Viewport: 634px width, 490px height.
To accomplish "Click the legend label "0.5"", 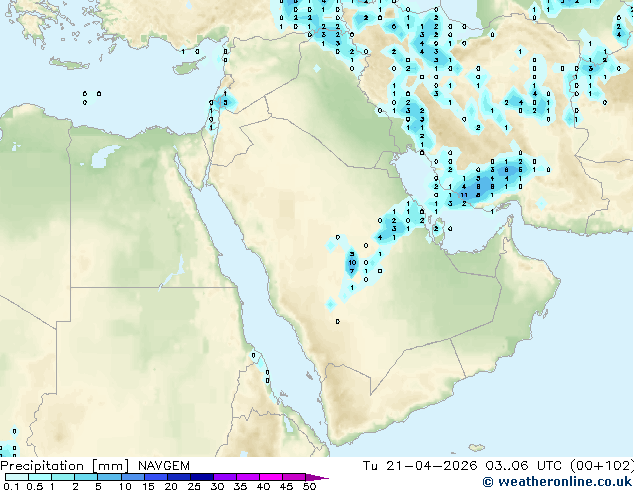I will [x=34, y=486].
